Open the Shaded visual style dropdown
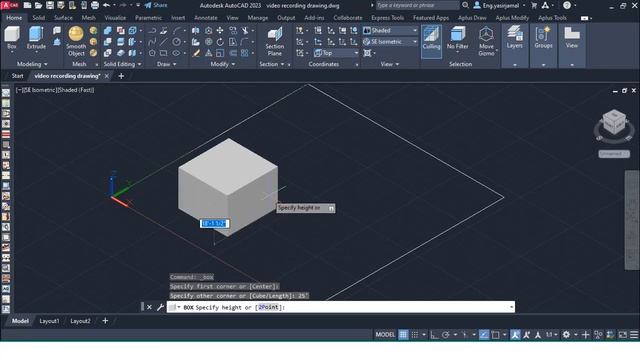Screen dimensions: 640x360 (390, 31)
